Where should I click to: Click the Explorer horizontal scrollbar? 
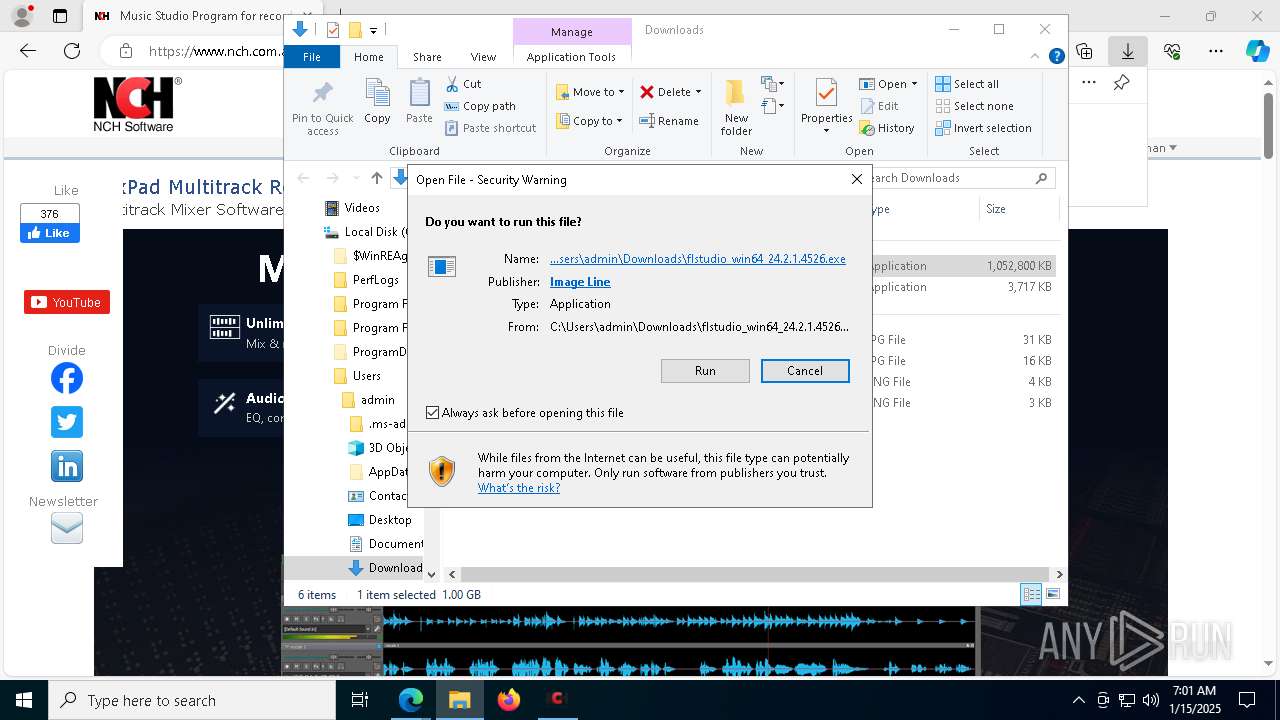755,574
